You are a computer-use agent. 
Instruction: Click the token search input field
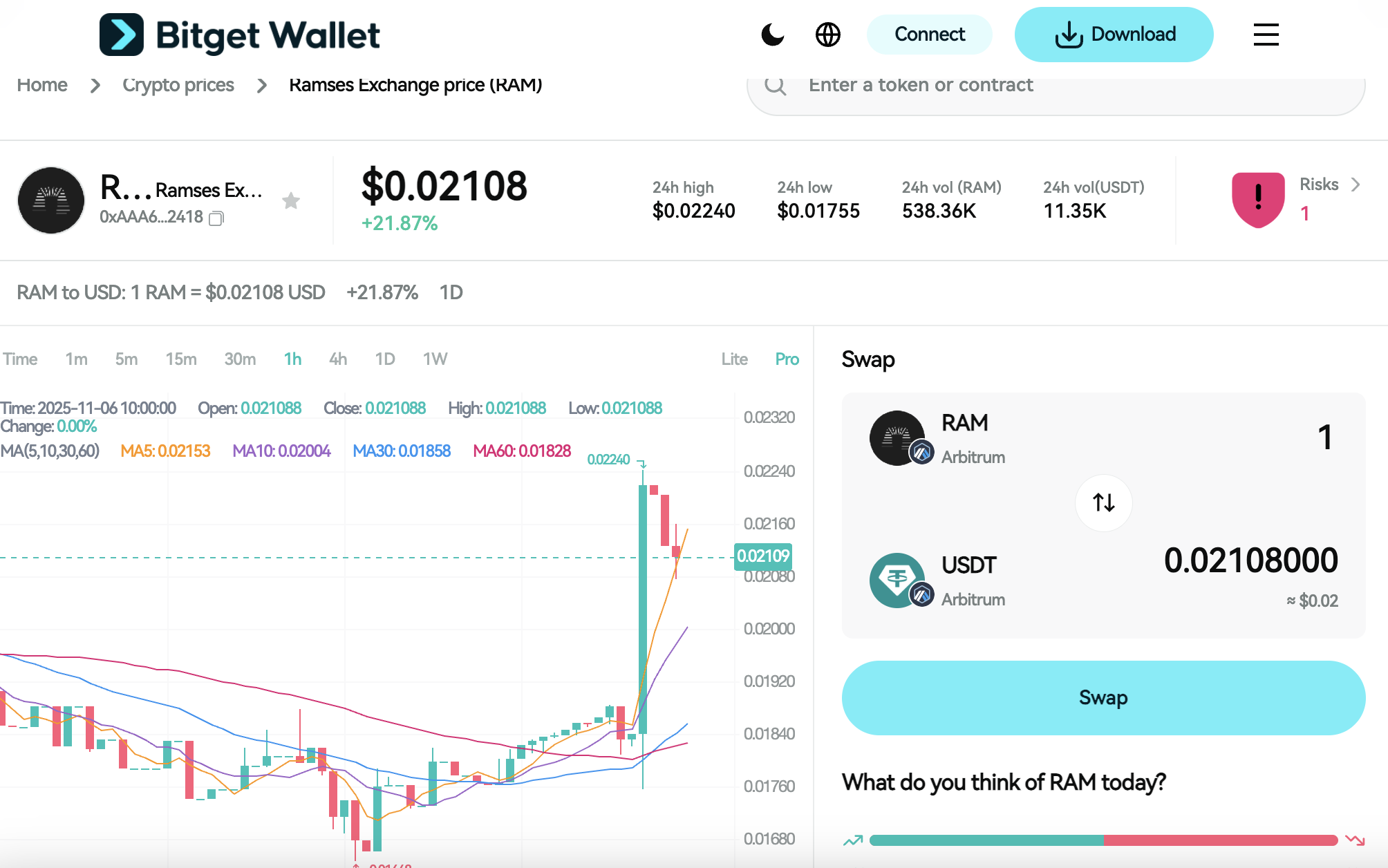tap(1037, 85)
